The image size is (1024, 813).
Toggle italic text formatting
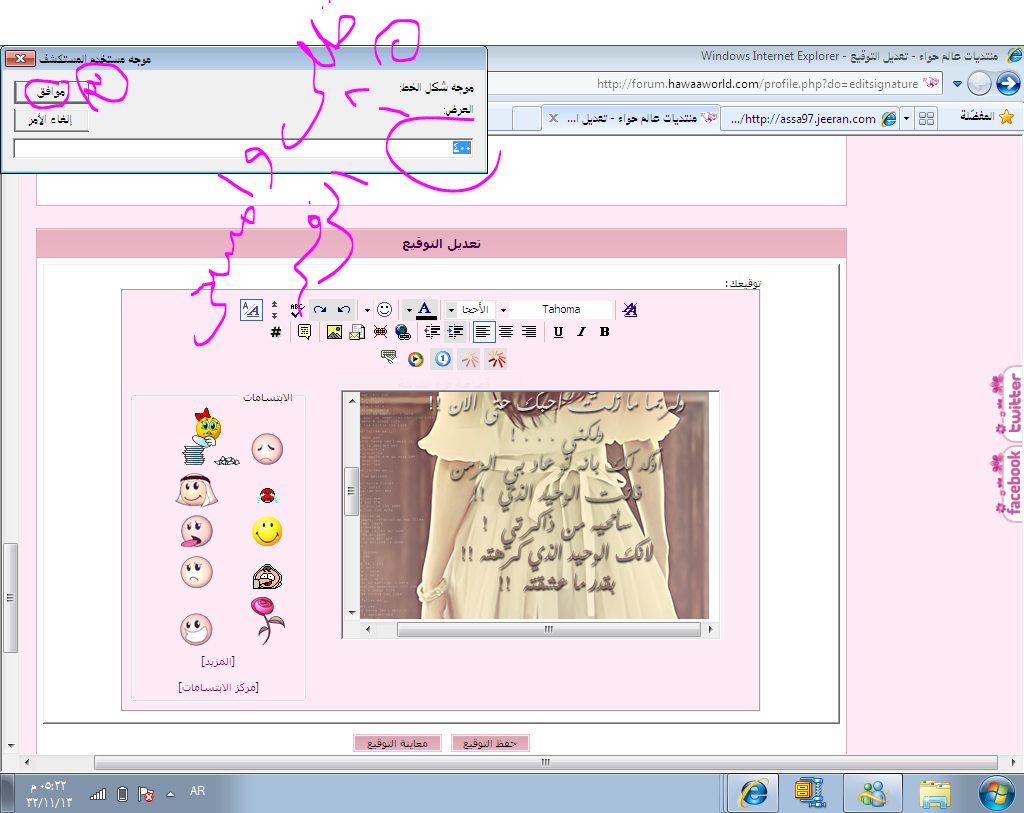click(581, 332)
